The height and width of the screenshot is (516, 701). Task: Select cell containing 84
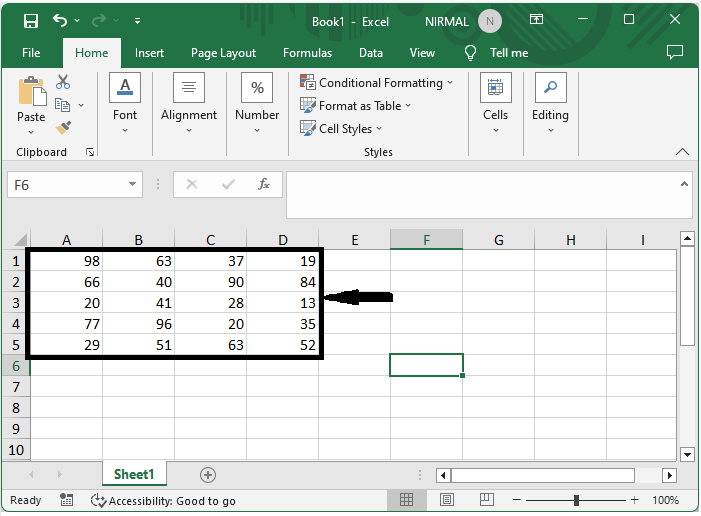(283, 282)
